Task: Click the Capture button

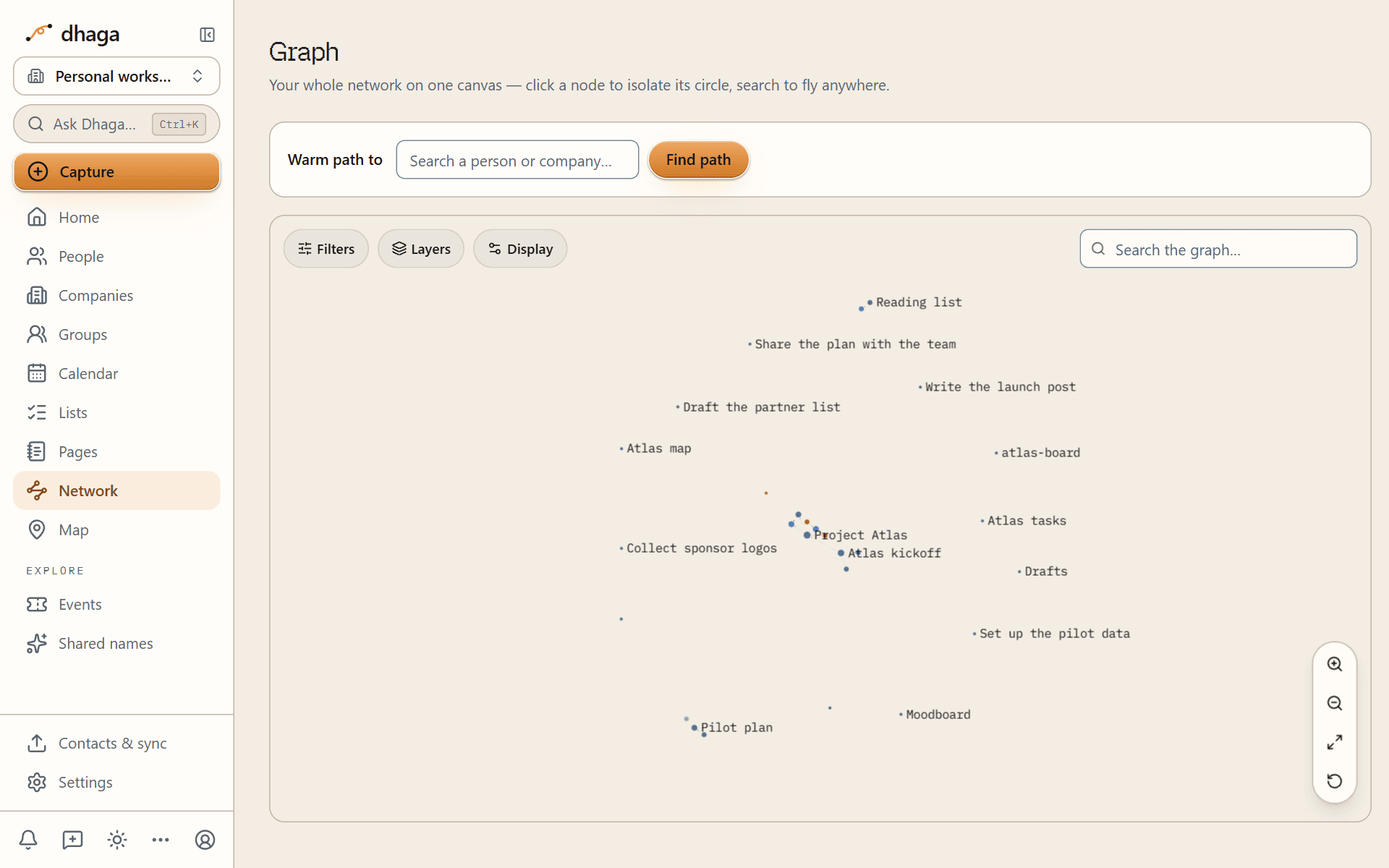Action: click(x=116, y=171)
